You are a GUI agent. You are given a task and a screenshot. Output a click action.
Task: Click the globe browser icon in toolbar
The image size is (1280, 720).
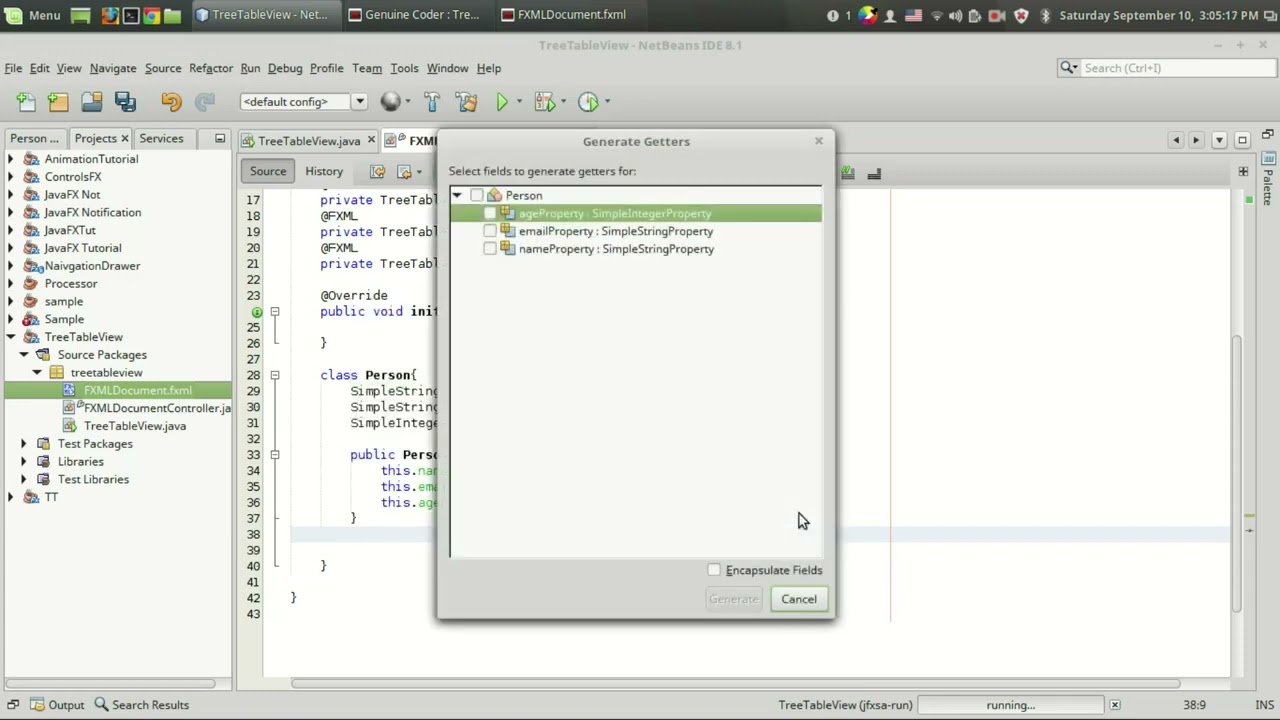(390, 101)
